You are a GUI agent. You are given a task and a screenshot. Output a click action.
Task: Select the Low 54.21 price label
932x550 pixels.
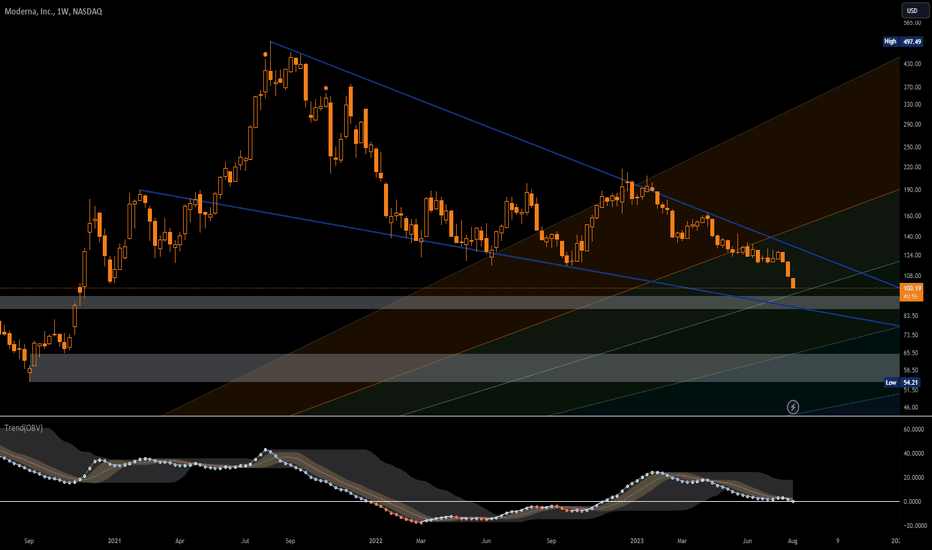903,382
